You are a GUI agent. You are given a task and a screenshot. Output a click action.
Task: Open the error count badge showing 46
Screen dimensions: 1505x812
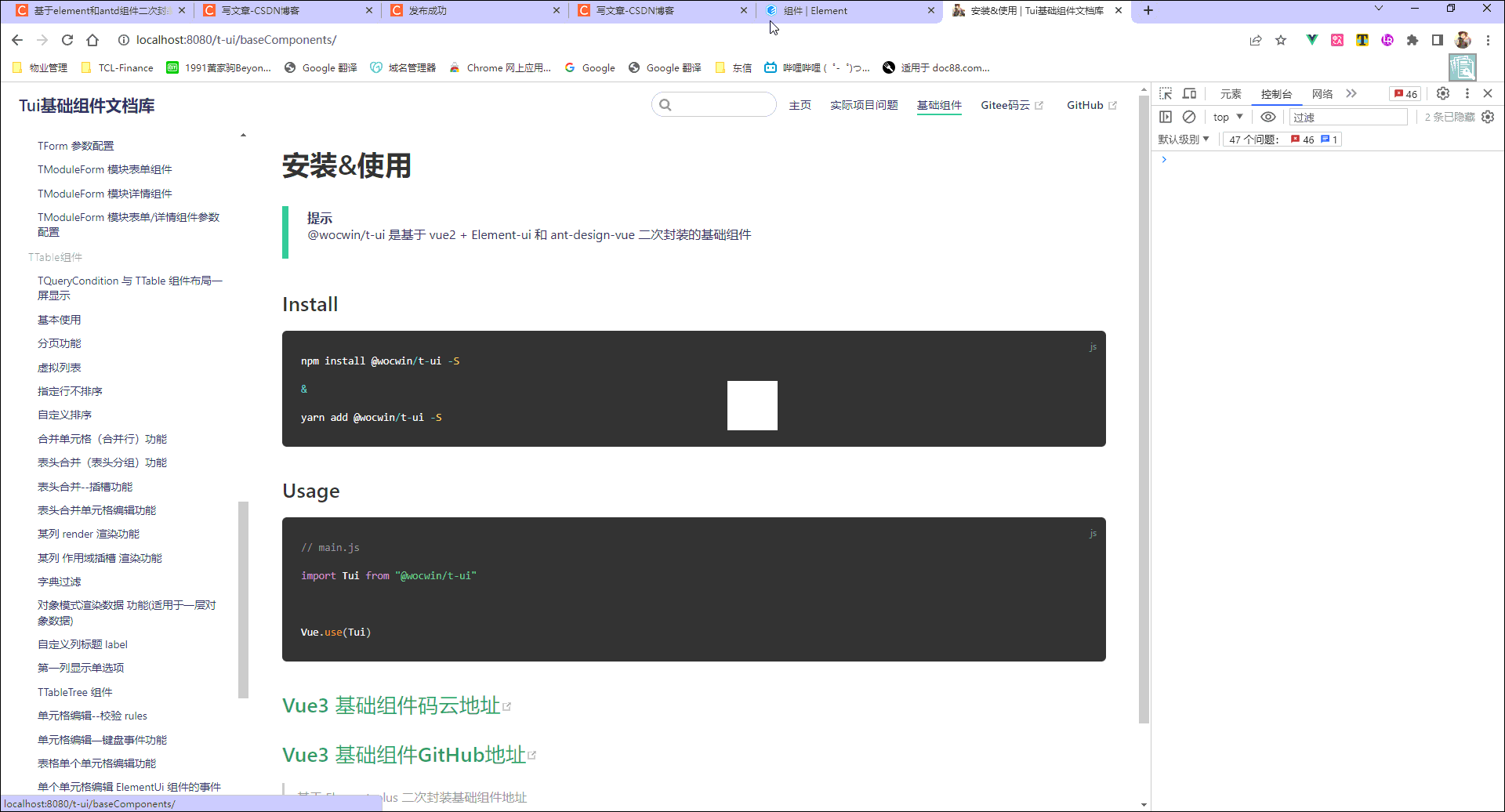tap(1405, 93)
